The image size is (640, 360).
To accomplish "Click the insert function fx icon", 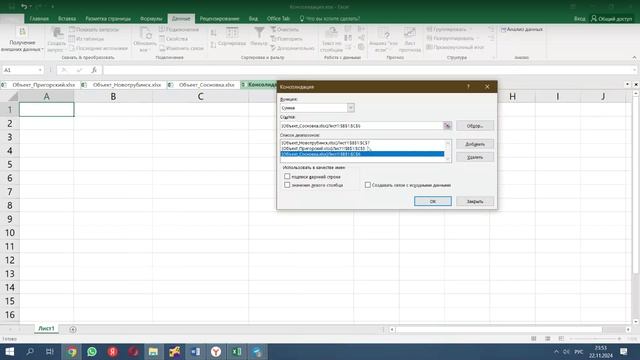I will pos(94,70).
